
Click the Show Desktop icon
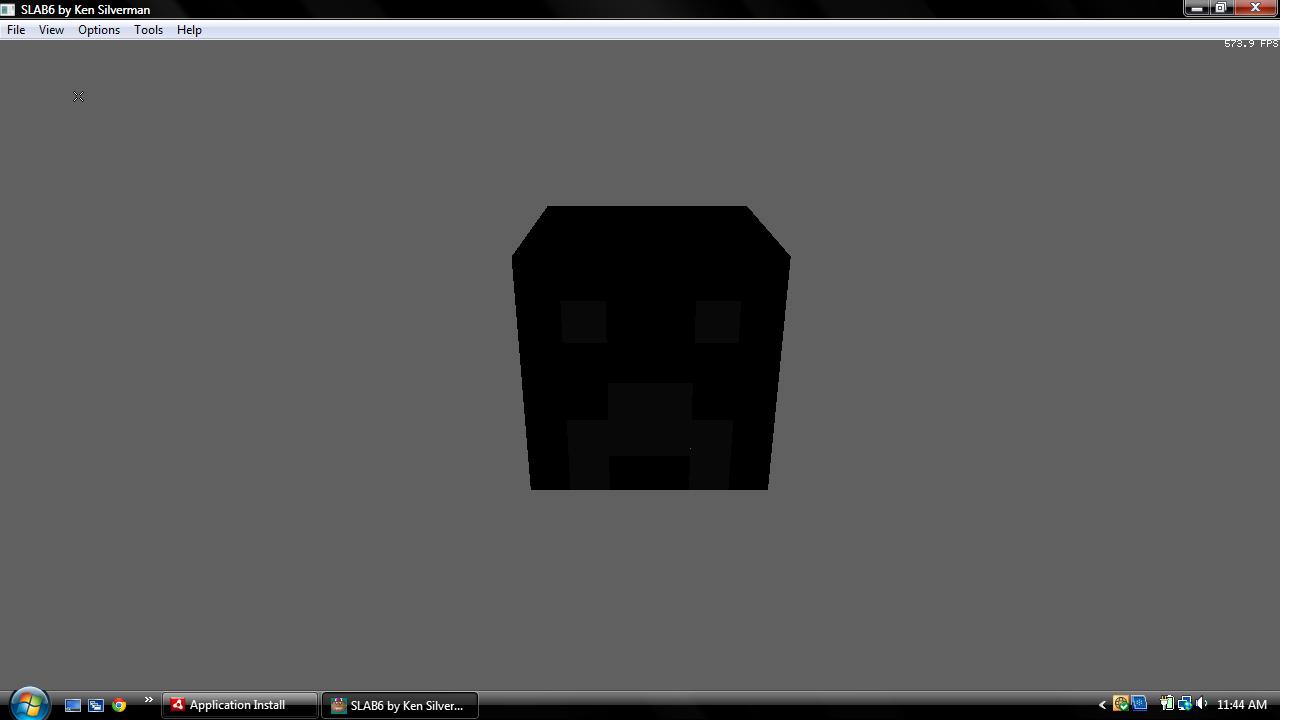click(x=73, y=705)
